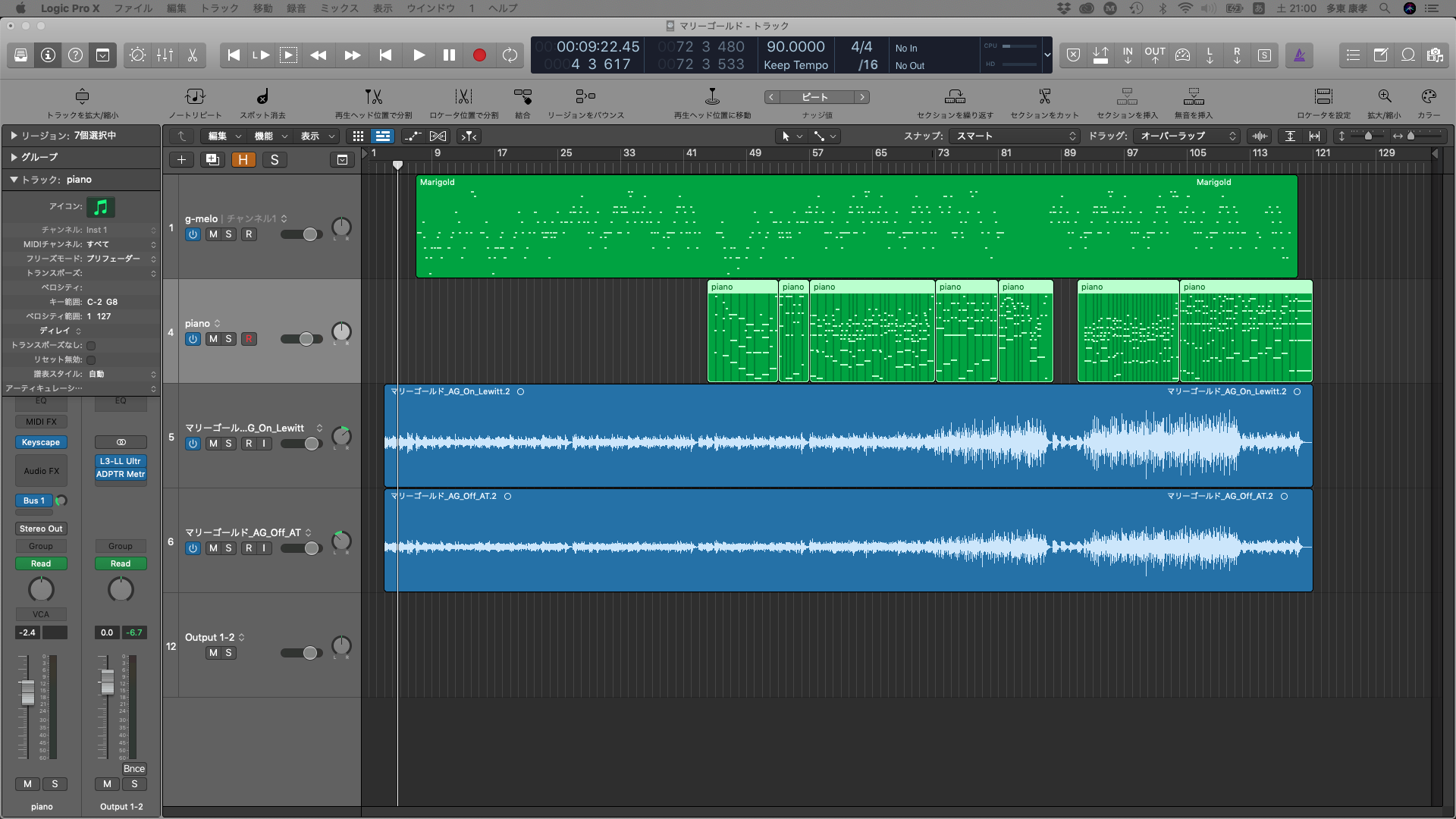The image size is (1456, 819).
Task: Open the Mixer with sliders icon
Action: (165, 55)
